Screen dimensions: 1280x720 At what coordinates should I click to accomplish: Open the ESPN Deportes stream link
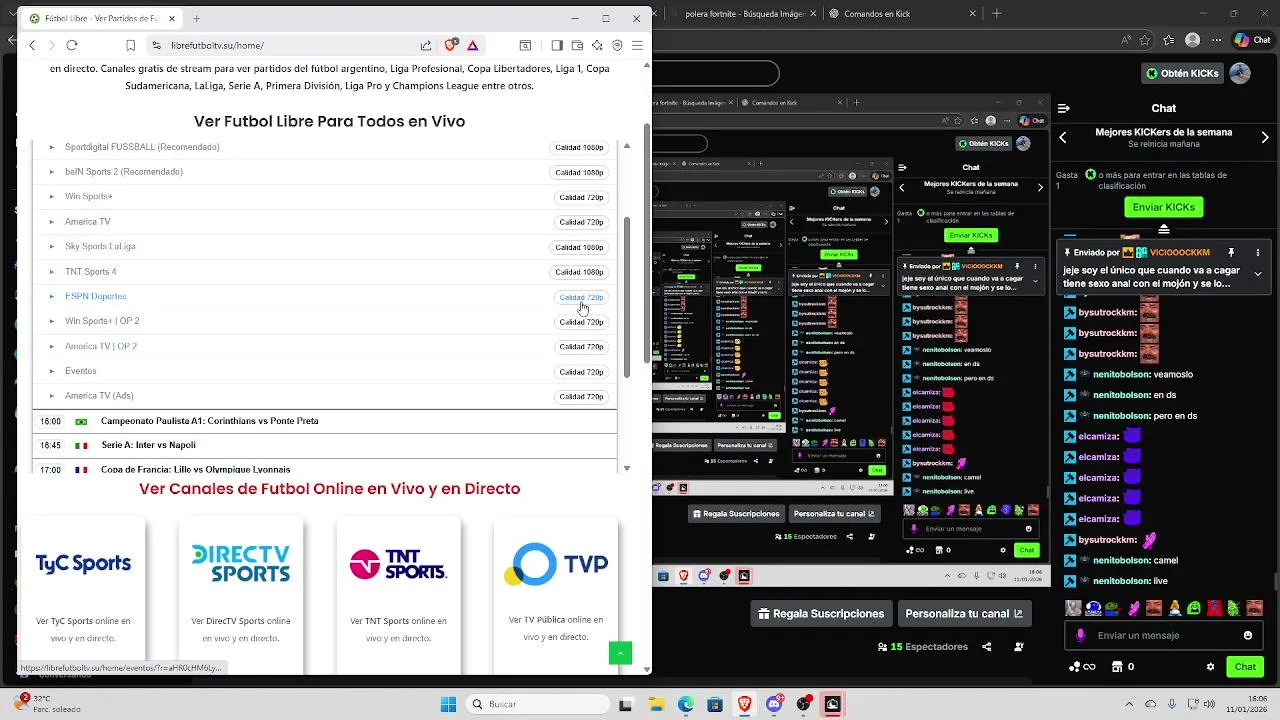click(96, 296)
